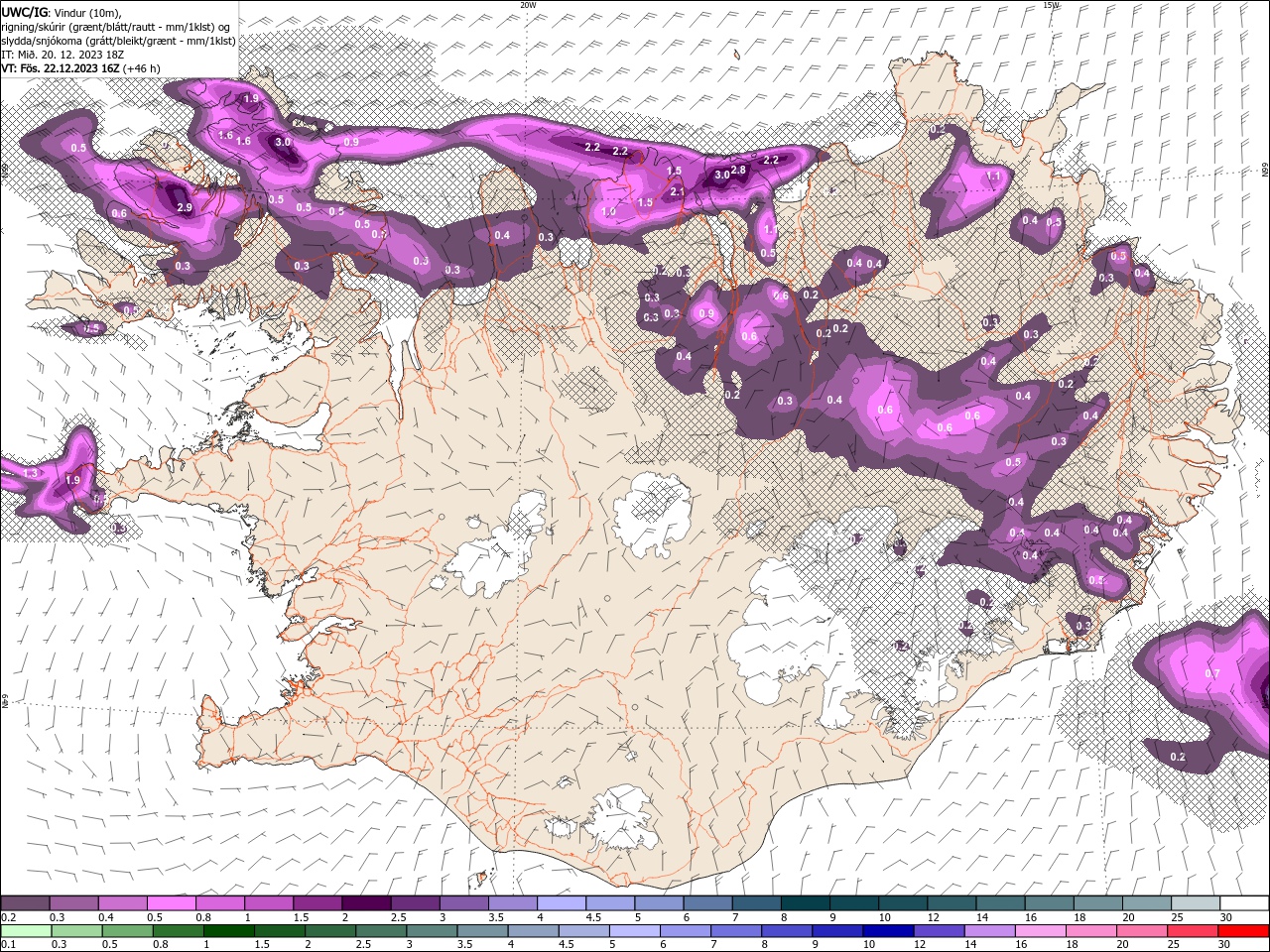1270x952 pixels.
Task: Pick the darkest green lower swatch at 1
Action: point(229,931)
